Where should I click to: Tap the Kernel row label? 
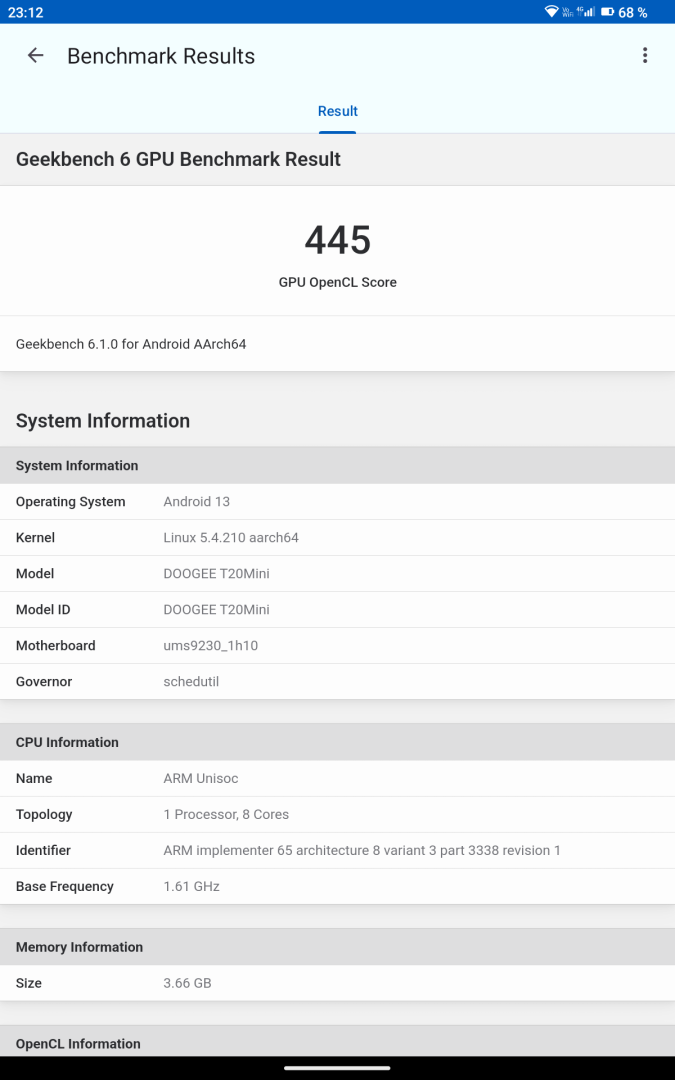pyautogui.click(x=35, y=538)
